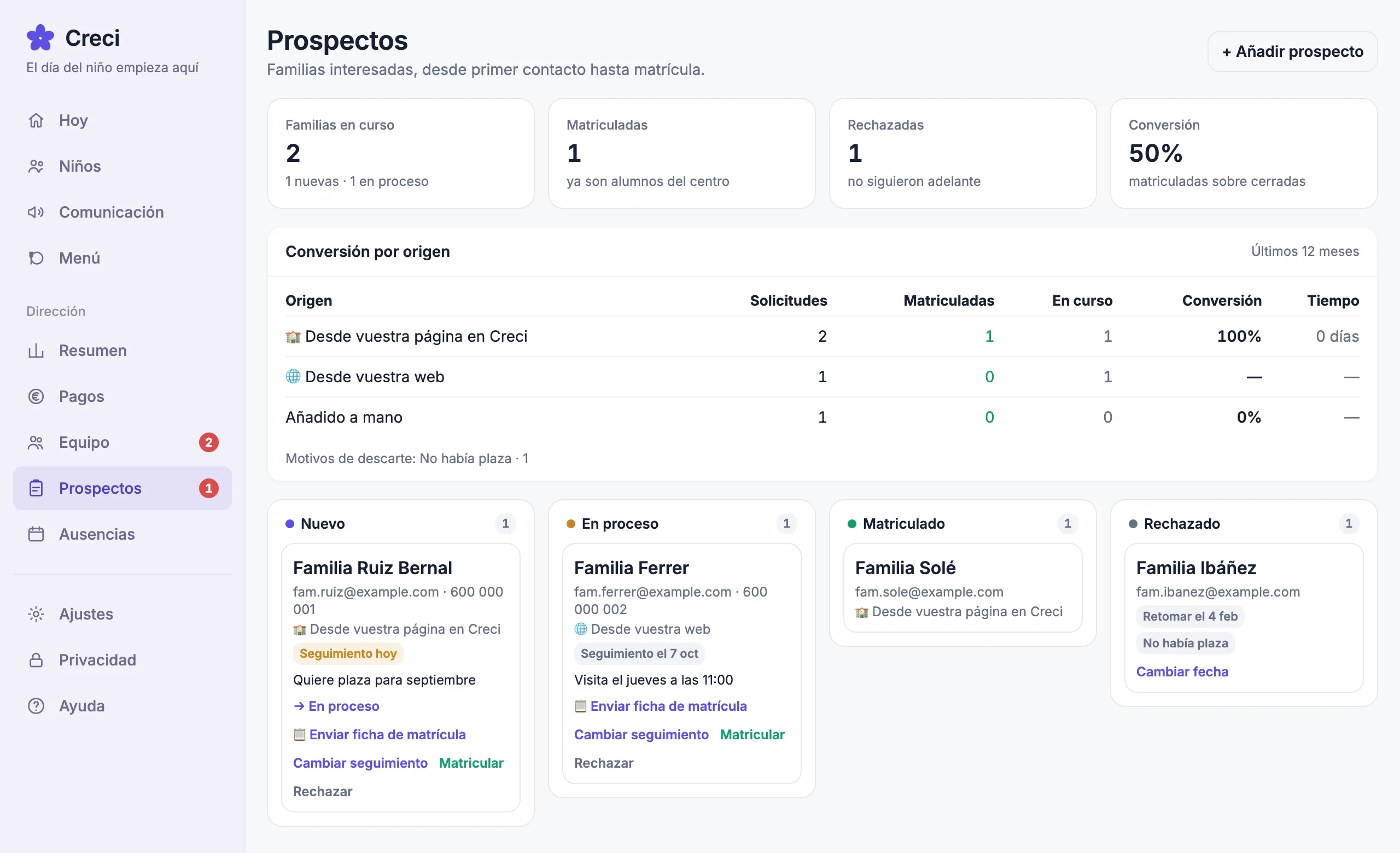Click the Hoy house icon
This screenshot has width=1400, height=853.
(36, 120)
